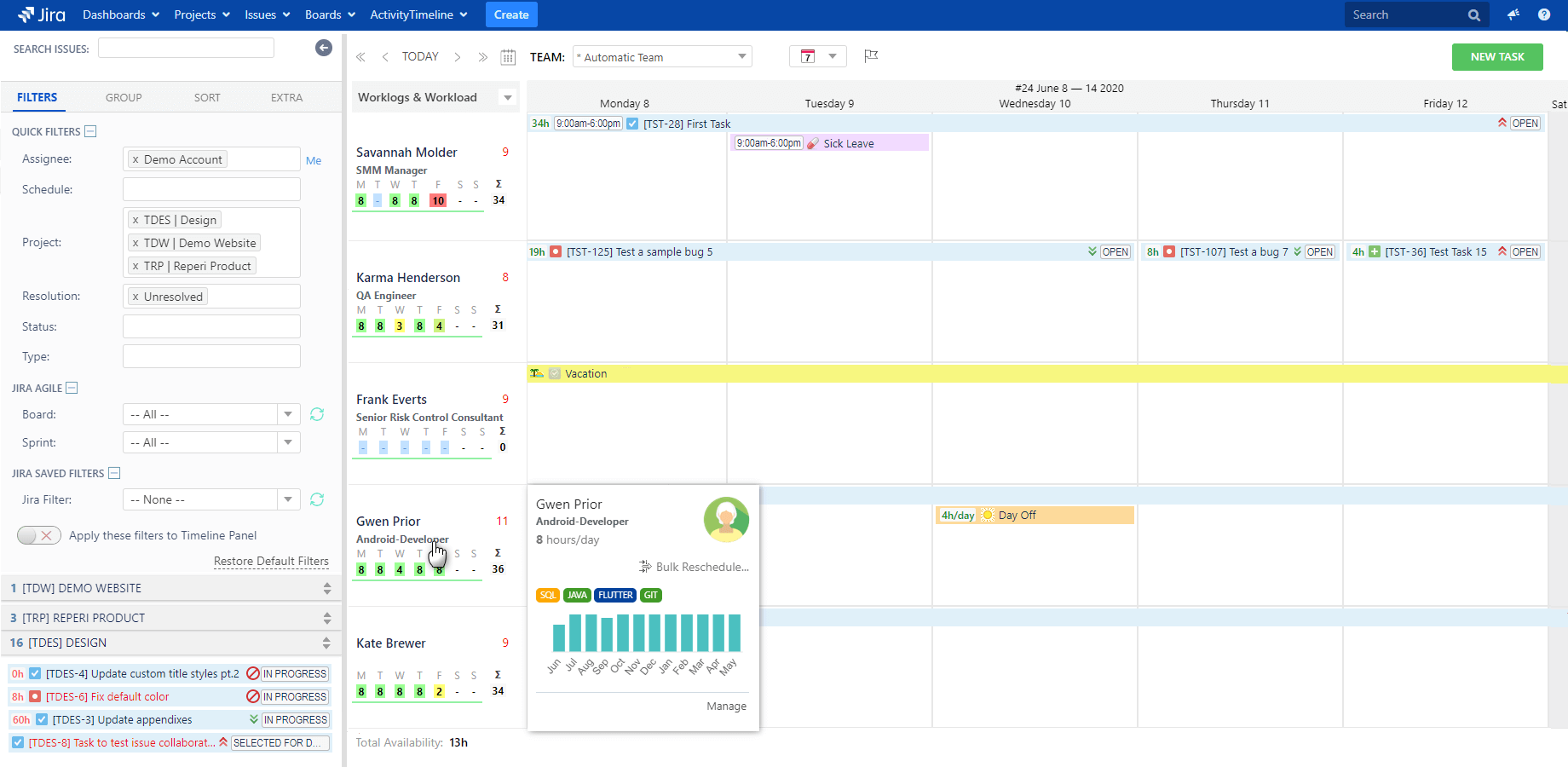Click the flag milestone icon in toolbar

[870, 56]
